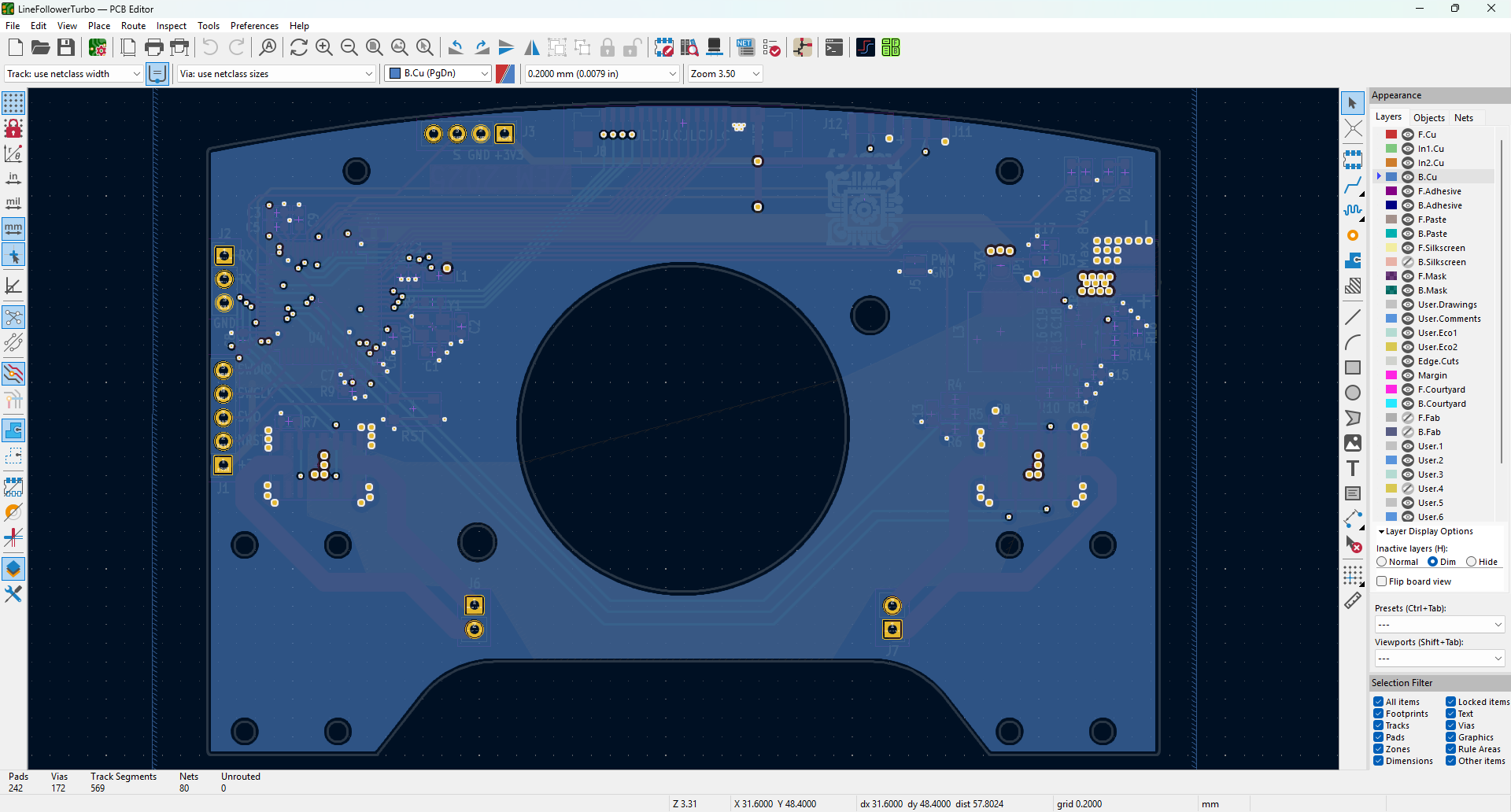Open the grid size dropdown
The height and width of the screenshot is (812, 1511).
click(x=602, y=74)
